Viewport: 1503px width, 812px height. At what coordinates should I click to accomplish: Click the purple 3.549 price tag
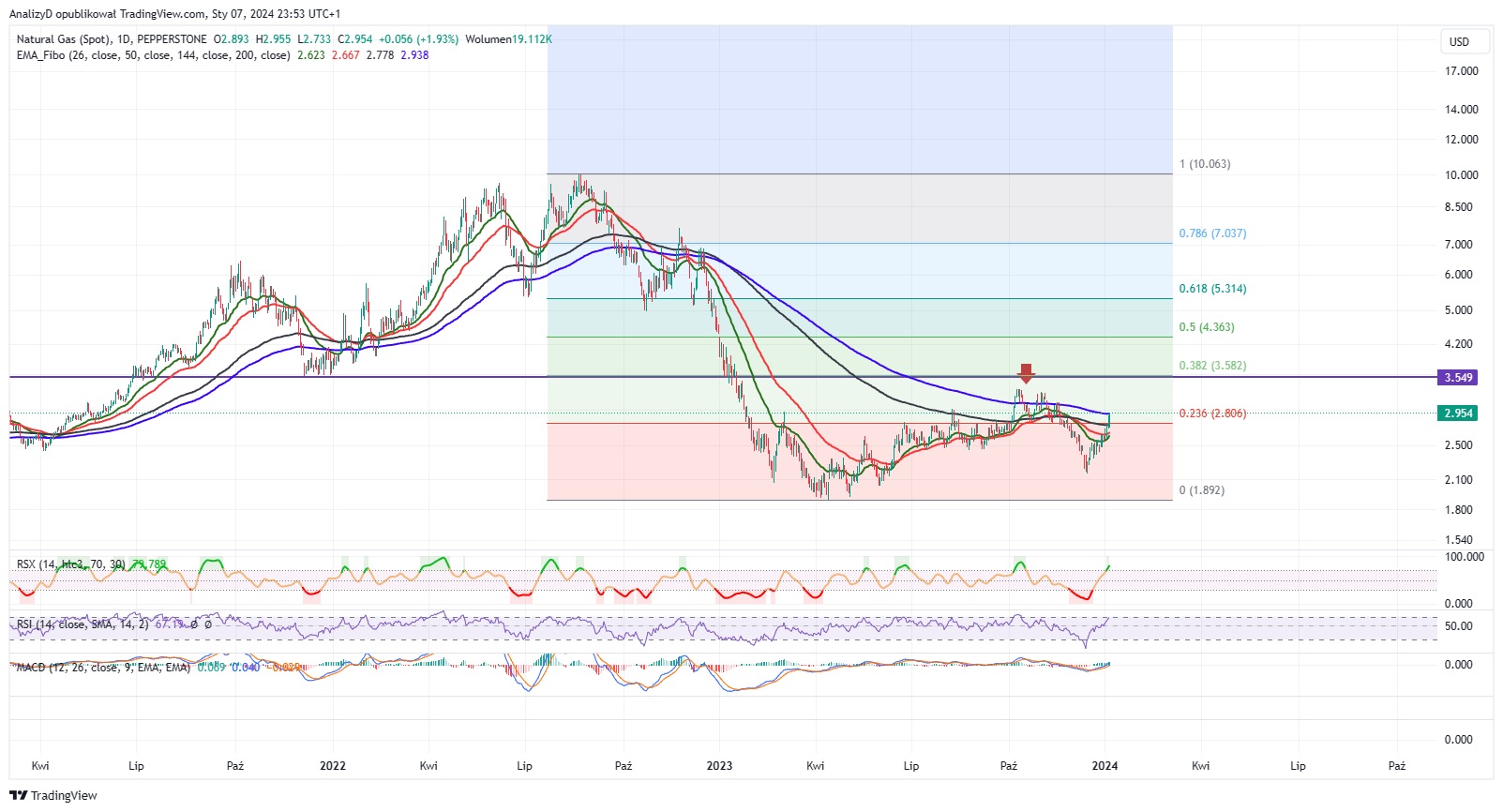pyautogui.click(x=1458, y=377)
